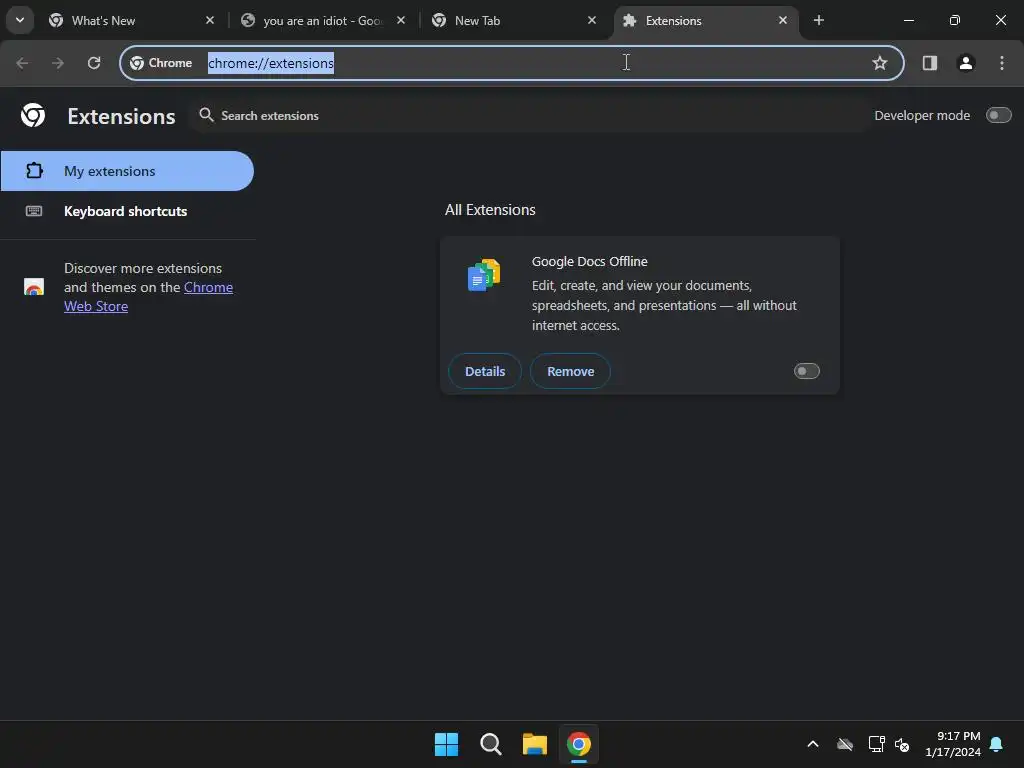Open Keyboard shortcuts in sidebar
Screen dimensions: 1024x768
coord(127,211)
